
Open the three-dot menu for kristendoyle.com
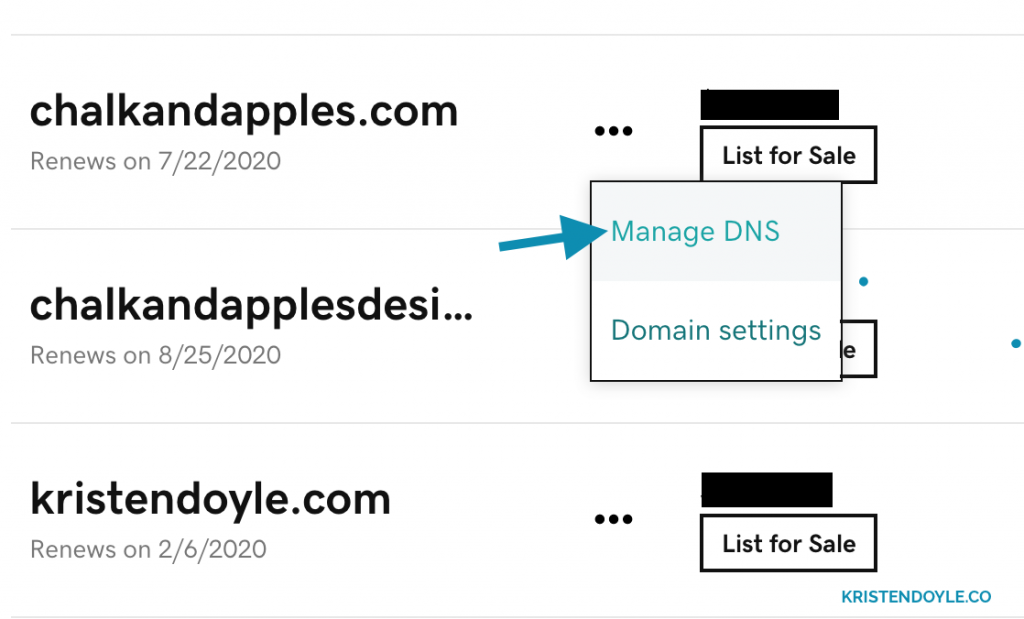(613, 519)
